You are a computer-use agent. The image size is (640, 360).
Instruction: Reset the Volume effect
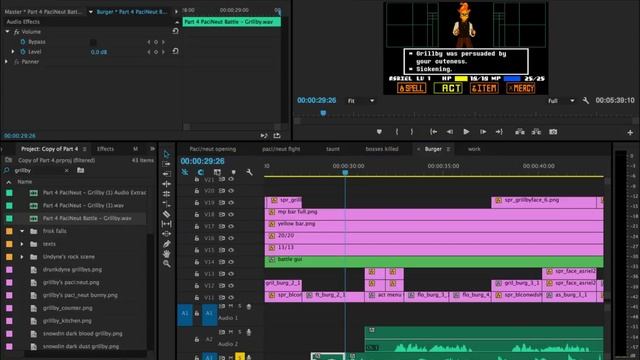pos(176,31)
